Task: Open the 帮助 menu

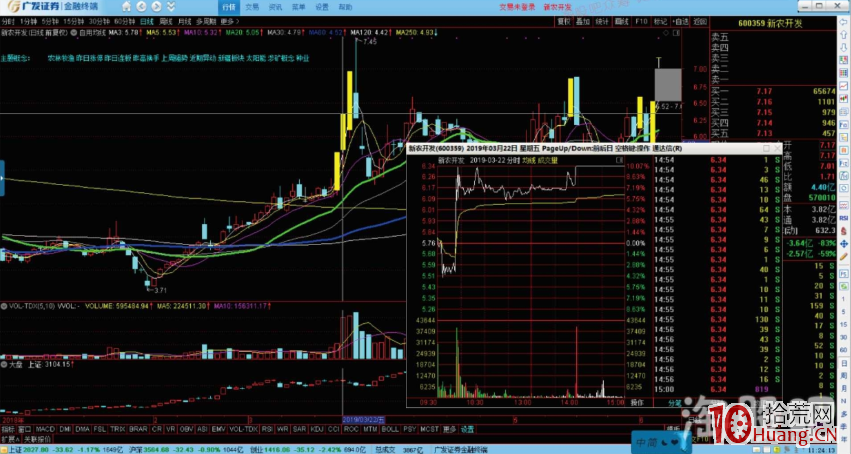Action: click(345, 7)
